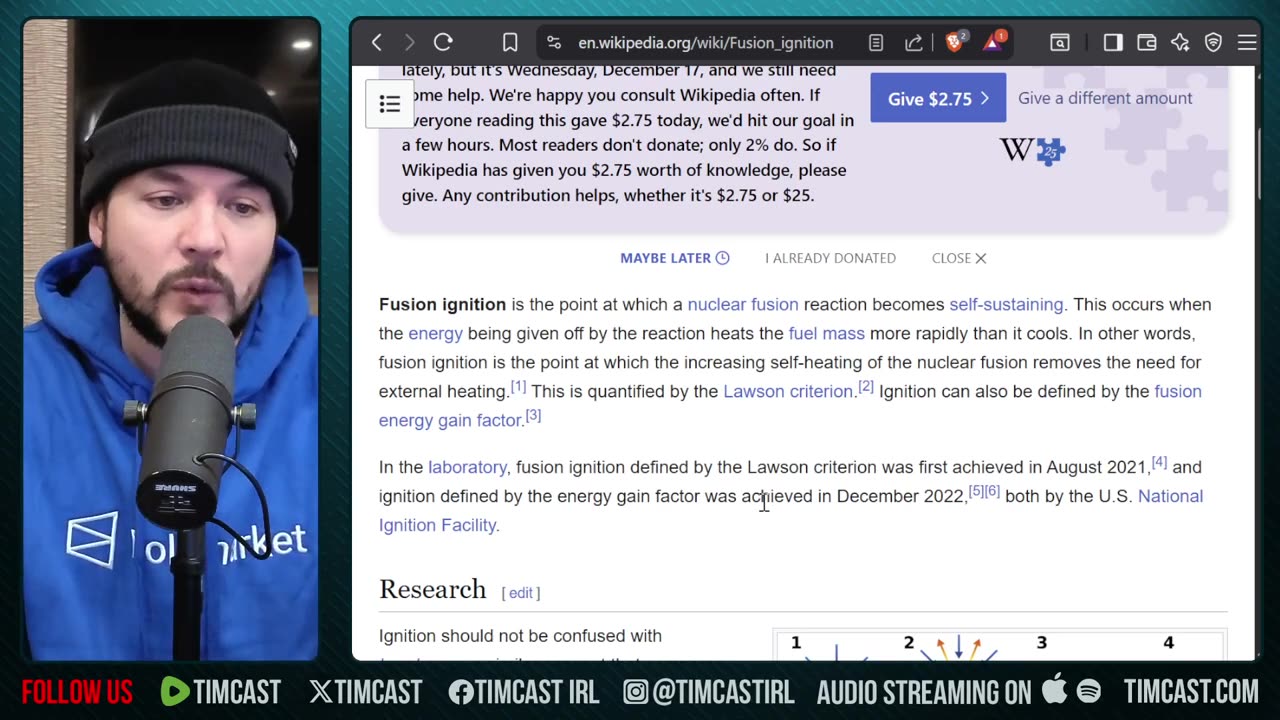1280x720 pixels.
Task: Click the Apple podcast icon in overlay
Action: coord(1054,690)
